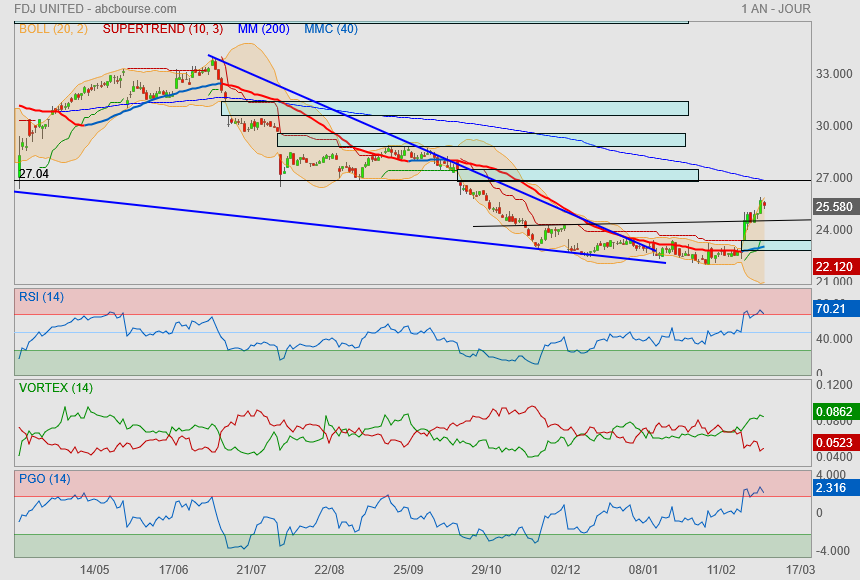Click the 0.0400 vortex axis label
The image size is (860, 580).
coord(834,457)
